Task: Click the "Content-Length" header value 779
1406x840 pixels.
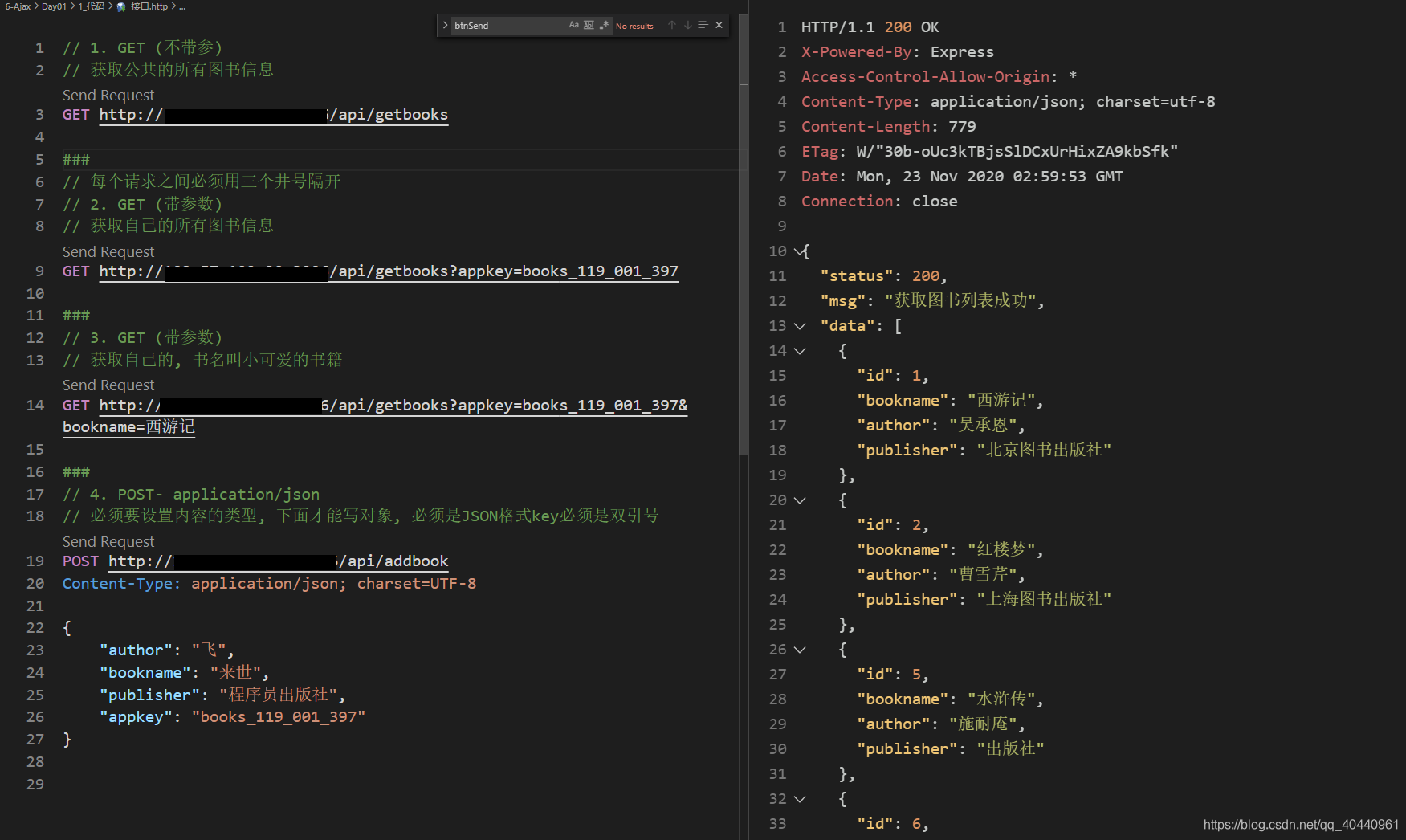Action: 962,127
